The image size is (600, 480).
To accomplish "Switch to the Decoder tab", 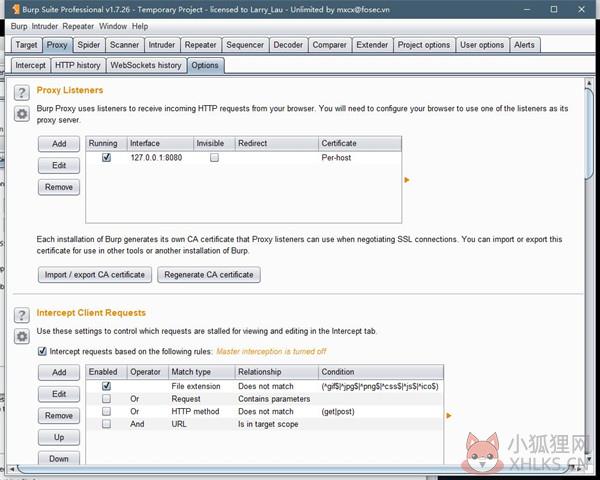I will point(288,45).
